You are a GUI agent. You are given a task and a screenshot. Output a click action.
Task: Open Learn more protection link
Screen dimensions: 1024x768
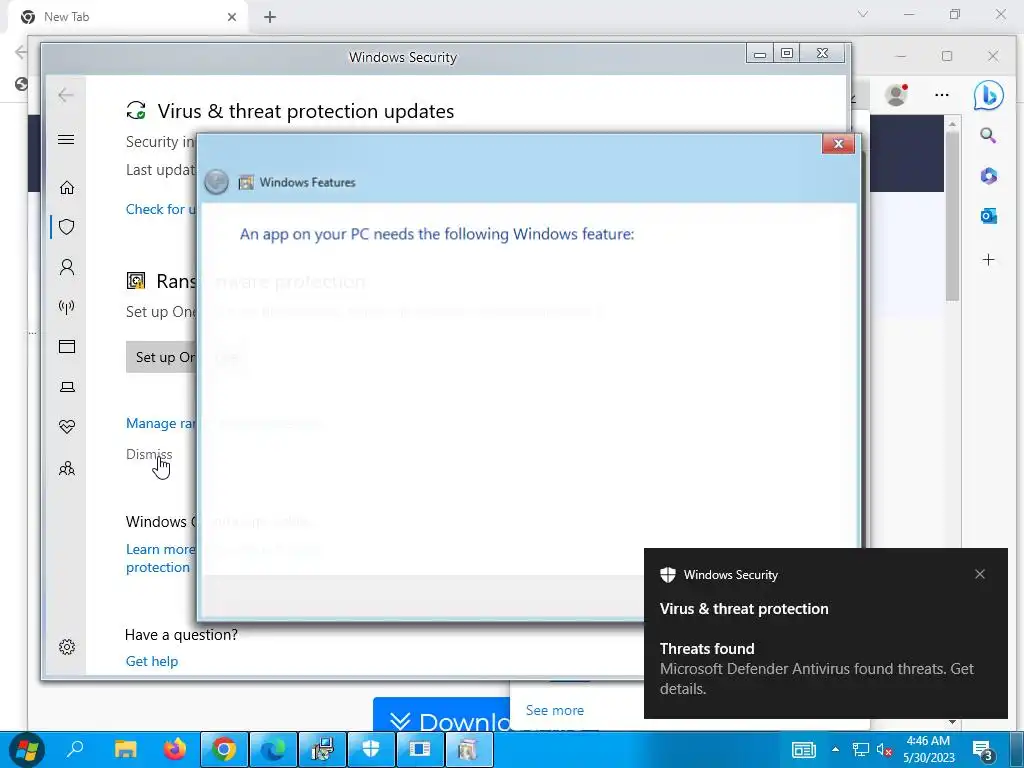(160, 558)
